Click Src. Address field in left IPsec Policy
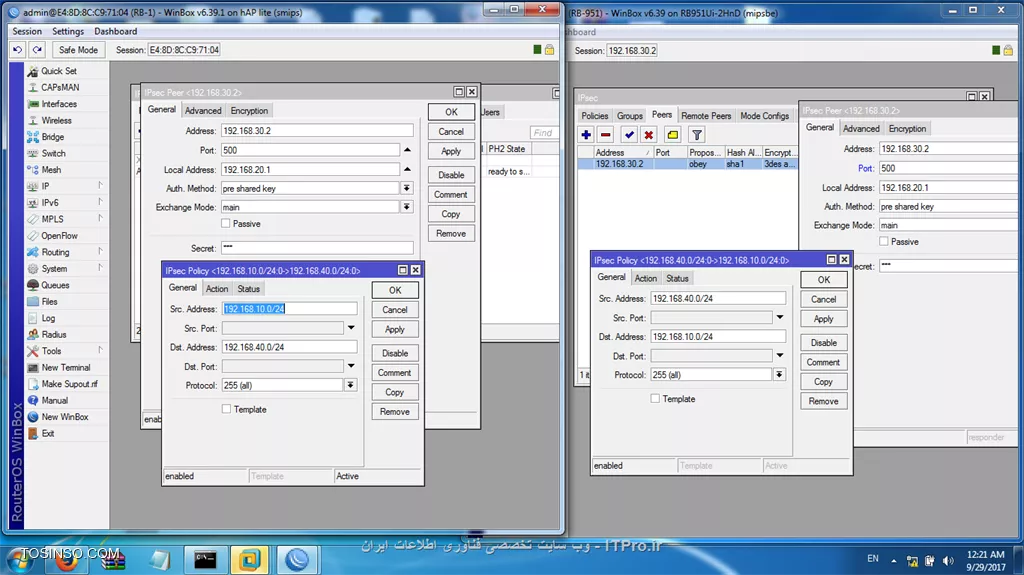This screenshot has height=575, width=1024. click(x=289, y=308)
